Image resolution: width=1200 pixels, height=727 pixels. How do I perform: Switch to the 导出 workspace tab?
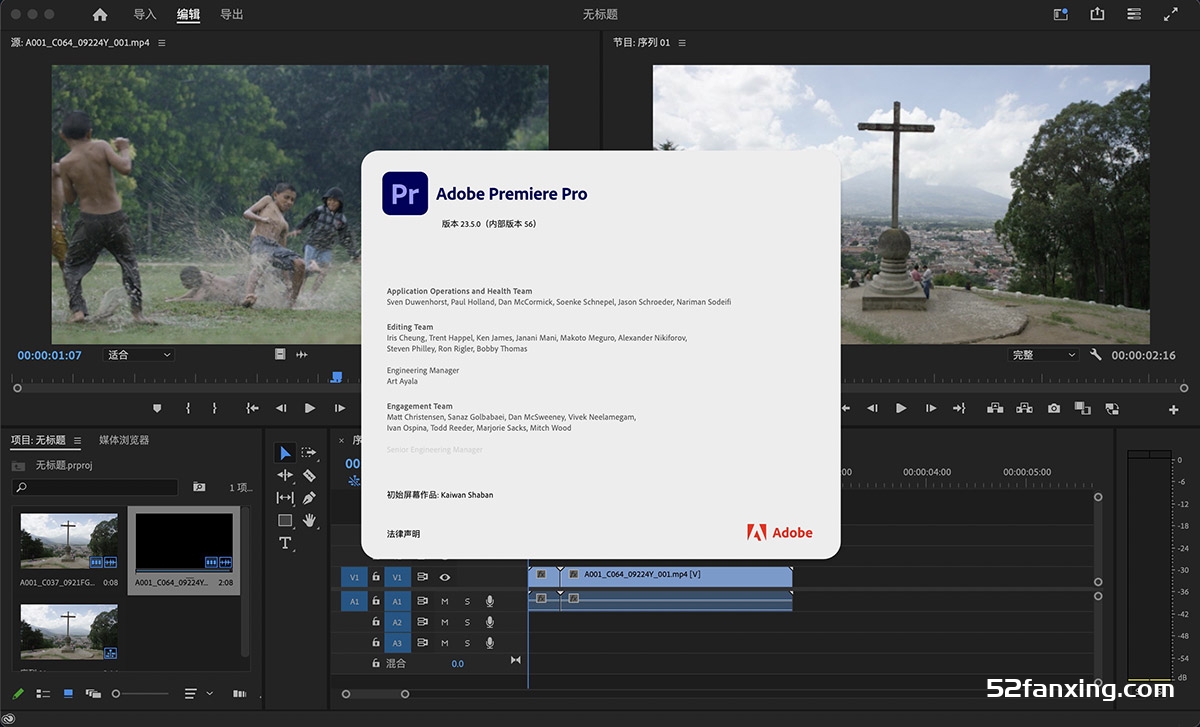coord(231,14)
